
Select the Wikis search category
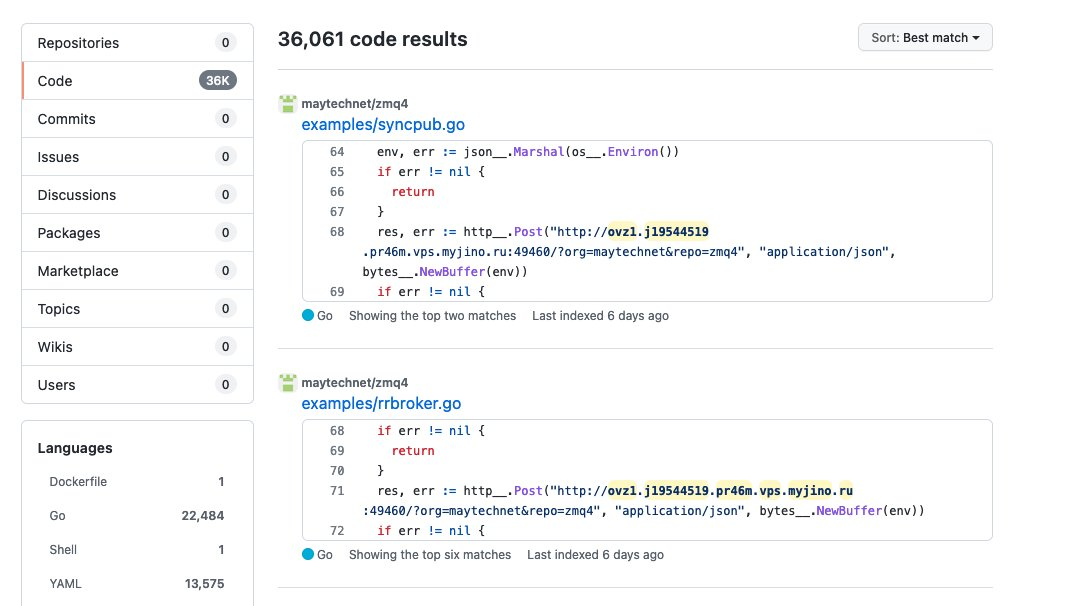[55, 347]
